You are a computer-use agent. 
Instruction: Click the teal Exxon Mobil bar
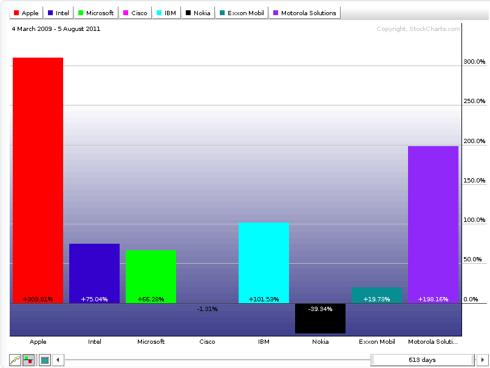[x=377, y=295]
